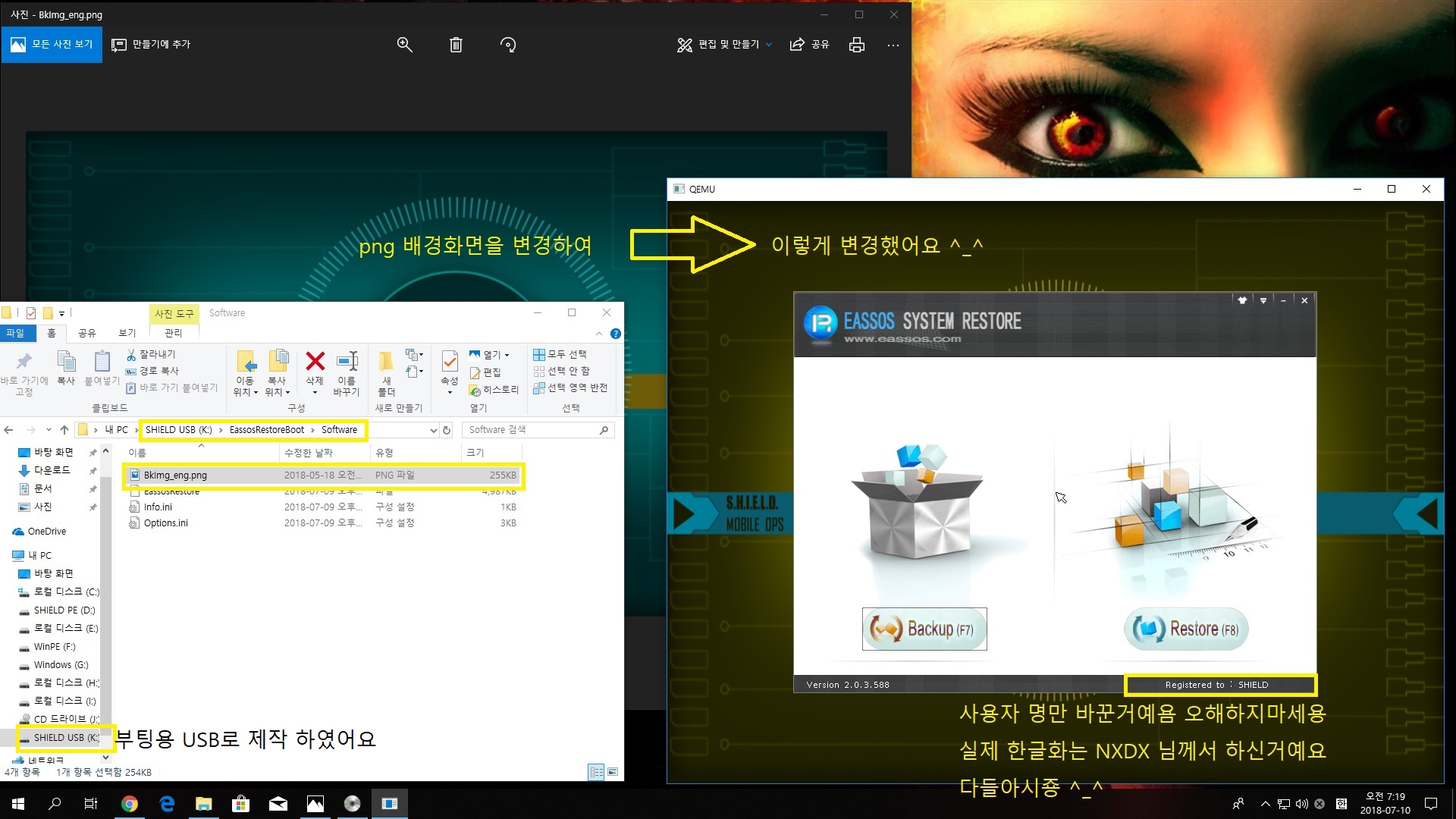Image resolution: width=1456 pixels, height=819 pixels.
Task: Open Chrome from the taskbar
Action: pyautogui.click(x=130, y=804)
